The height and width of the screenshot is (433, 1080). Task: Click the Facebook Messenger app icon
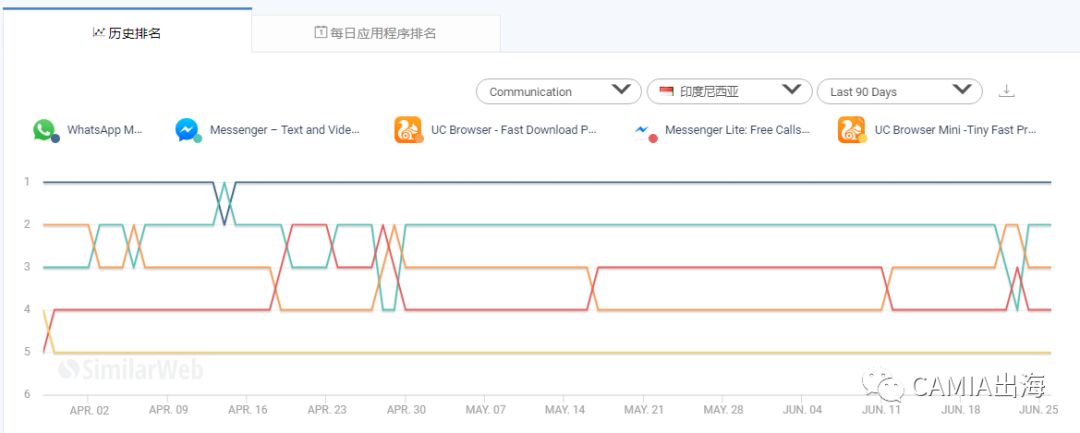pos(187,130)
